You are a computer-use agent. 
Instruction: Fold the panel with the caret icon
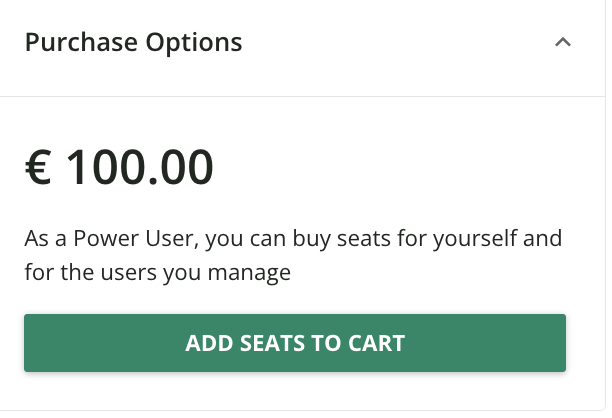tap(563, 43)
